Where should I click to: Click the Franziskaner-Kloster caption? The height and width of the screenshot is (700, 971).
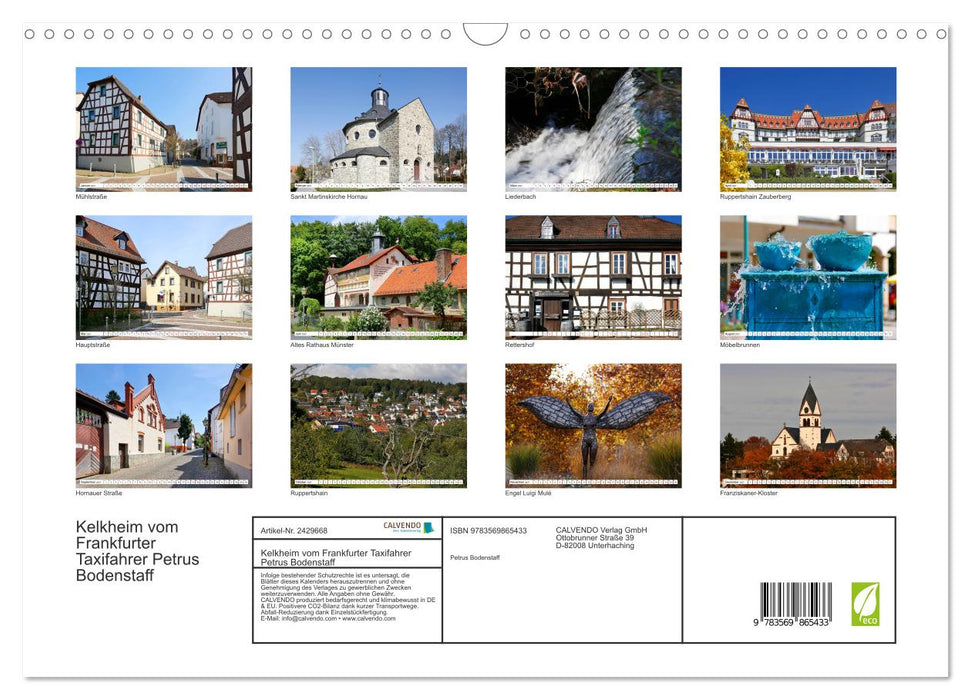click(749, 494)
